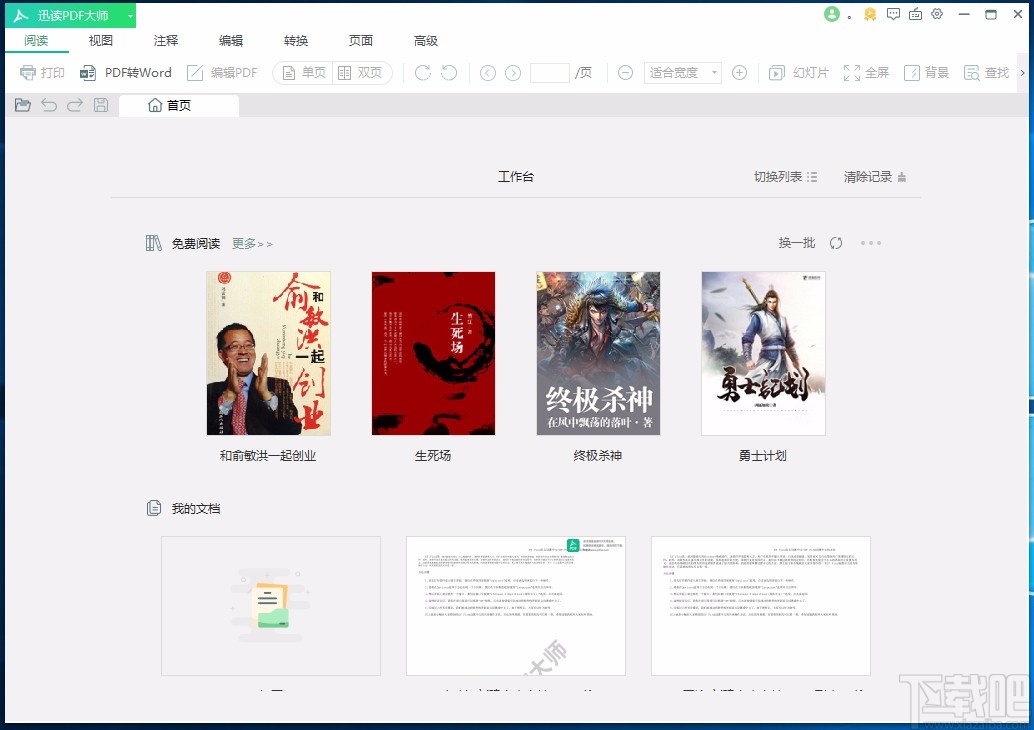The height and width of the screenshot is (730, 1034).
Task: Click the redo arrow icon
Action: [x=75, y=105]
